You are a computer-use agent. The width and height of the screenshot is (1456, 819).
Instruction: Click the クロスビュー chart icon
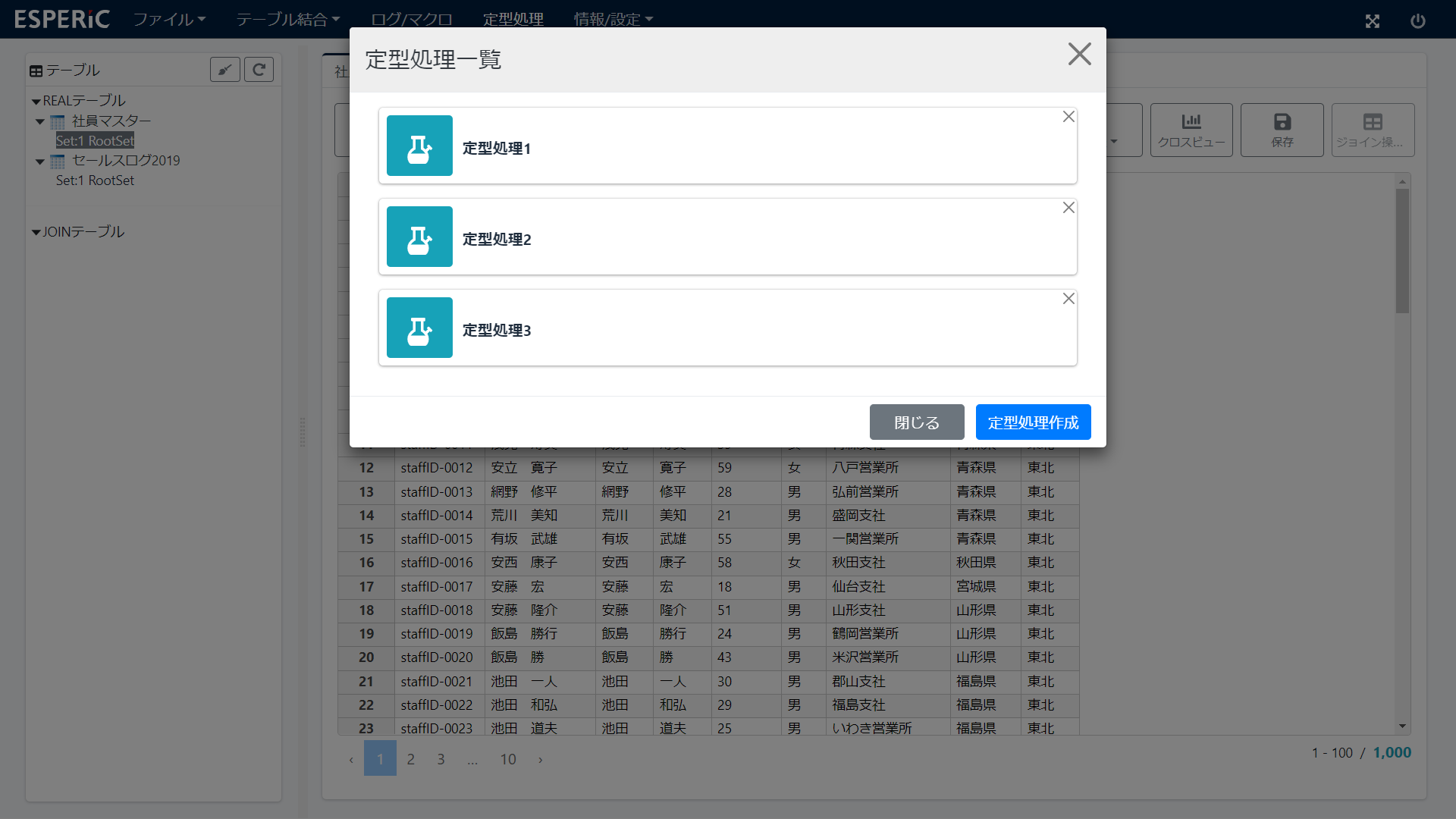point(1191,122)
